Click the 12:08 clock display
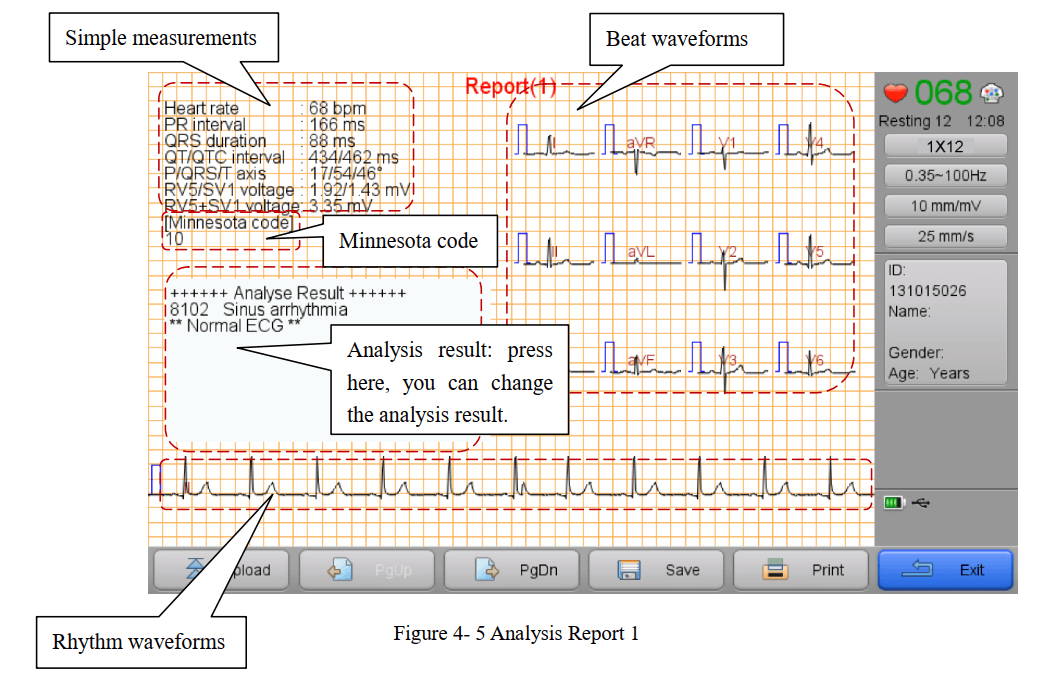 (985, 121)
